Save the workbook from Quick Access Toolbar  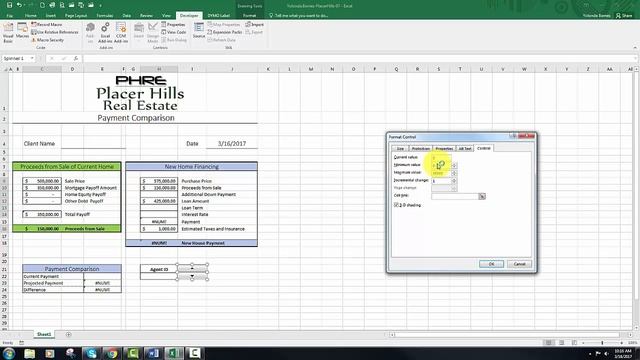9,5
